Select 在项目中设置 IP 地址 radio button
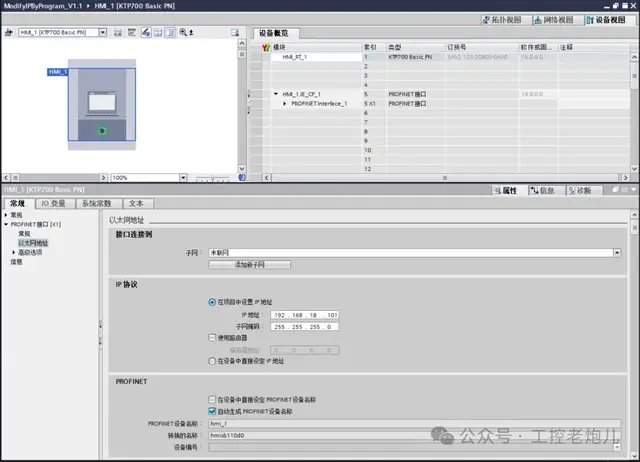Image resolution: width=640 pixels, height=462 pixels. 212,302
